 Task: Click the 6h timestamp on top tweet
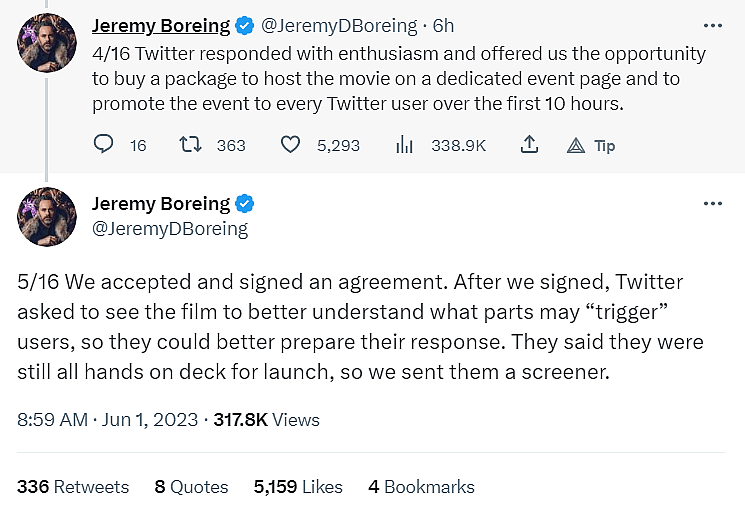(443, 26)
